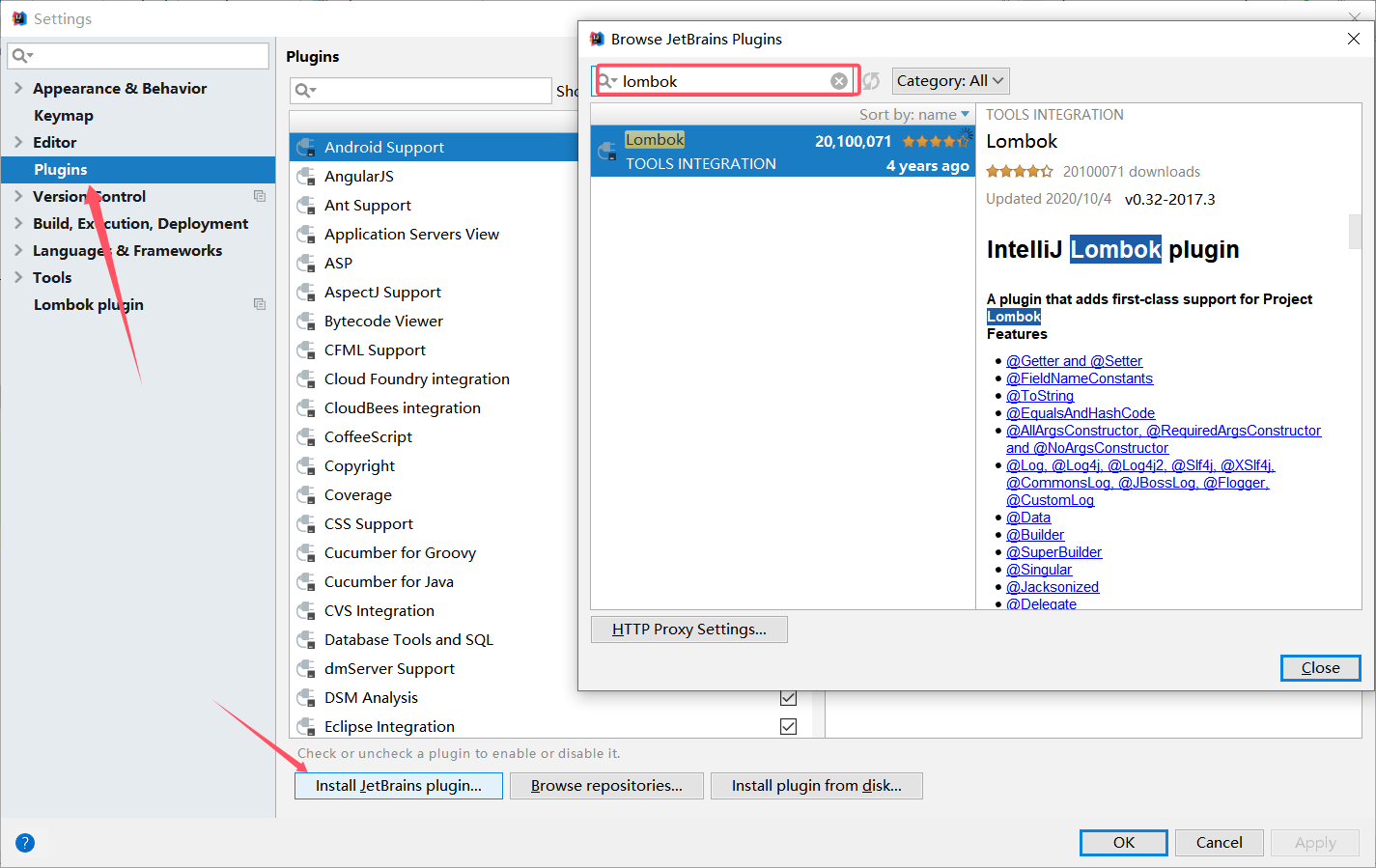Click the CloudBees integration plugin icon

point(306,408)
